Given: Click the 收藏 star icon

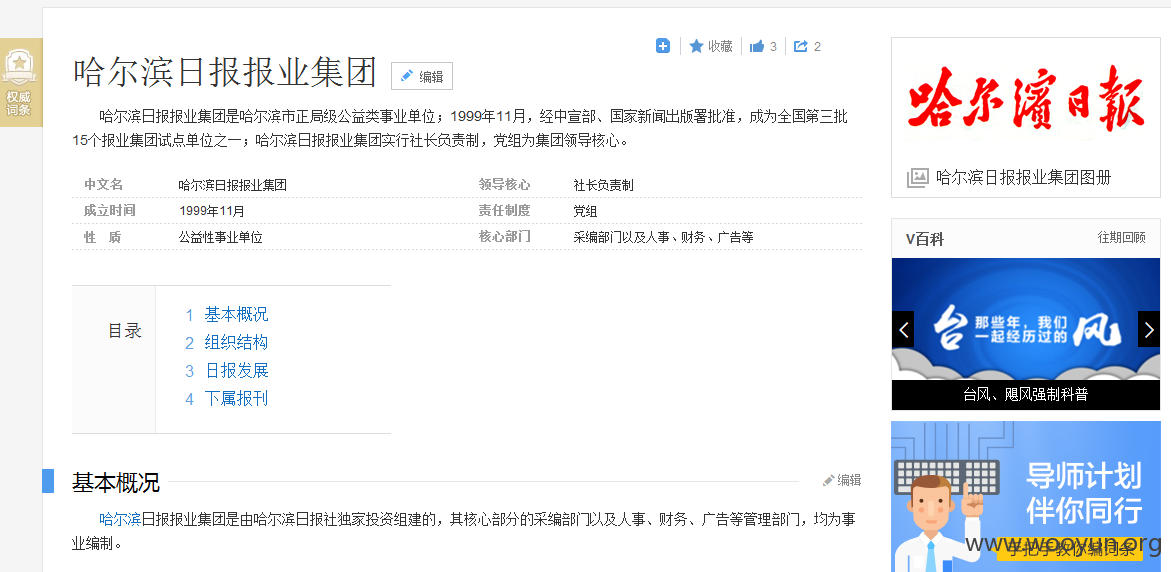Looking at the screenshot, I should click(x=696, y=46).
